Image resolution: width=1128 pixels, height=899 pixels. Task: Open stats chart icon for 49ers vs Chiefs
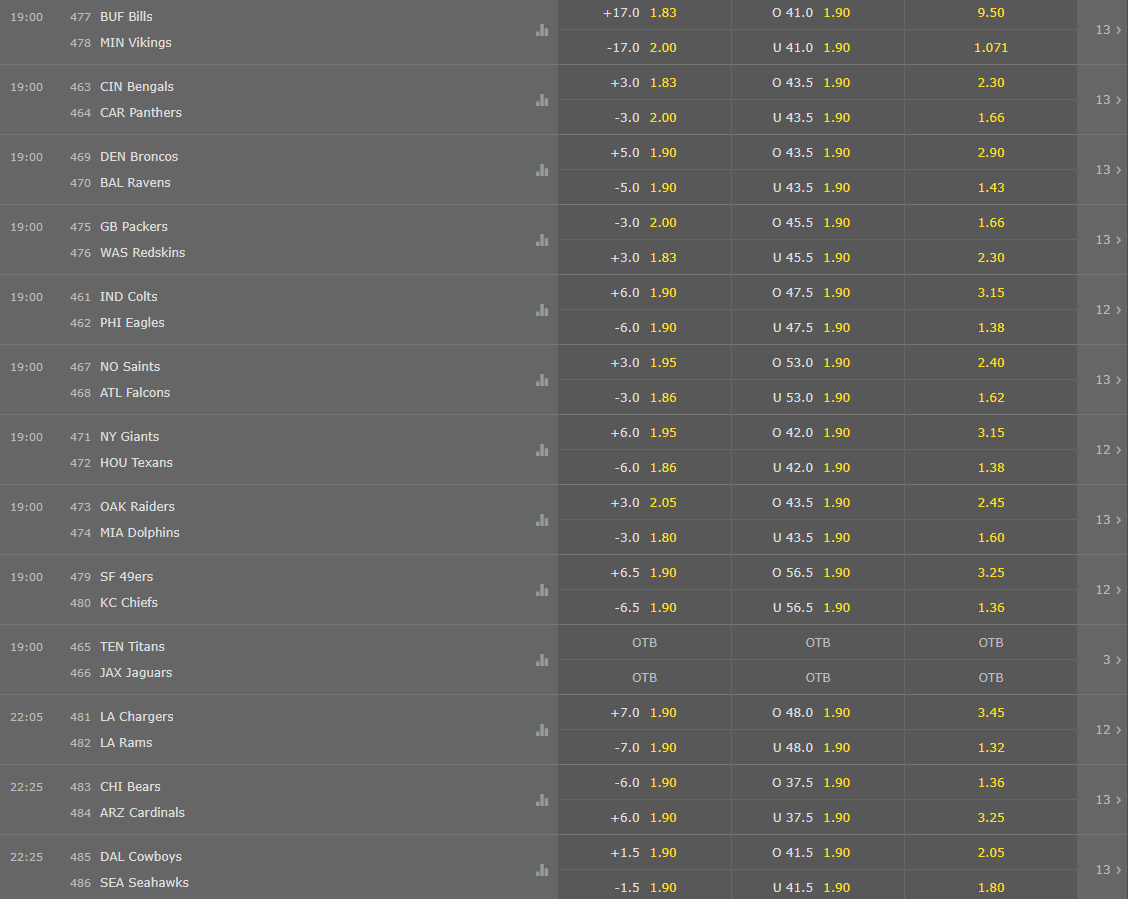[x=542, y=590]
